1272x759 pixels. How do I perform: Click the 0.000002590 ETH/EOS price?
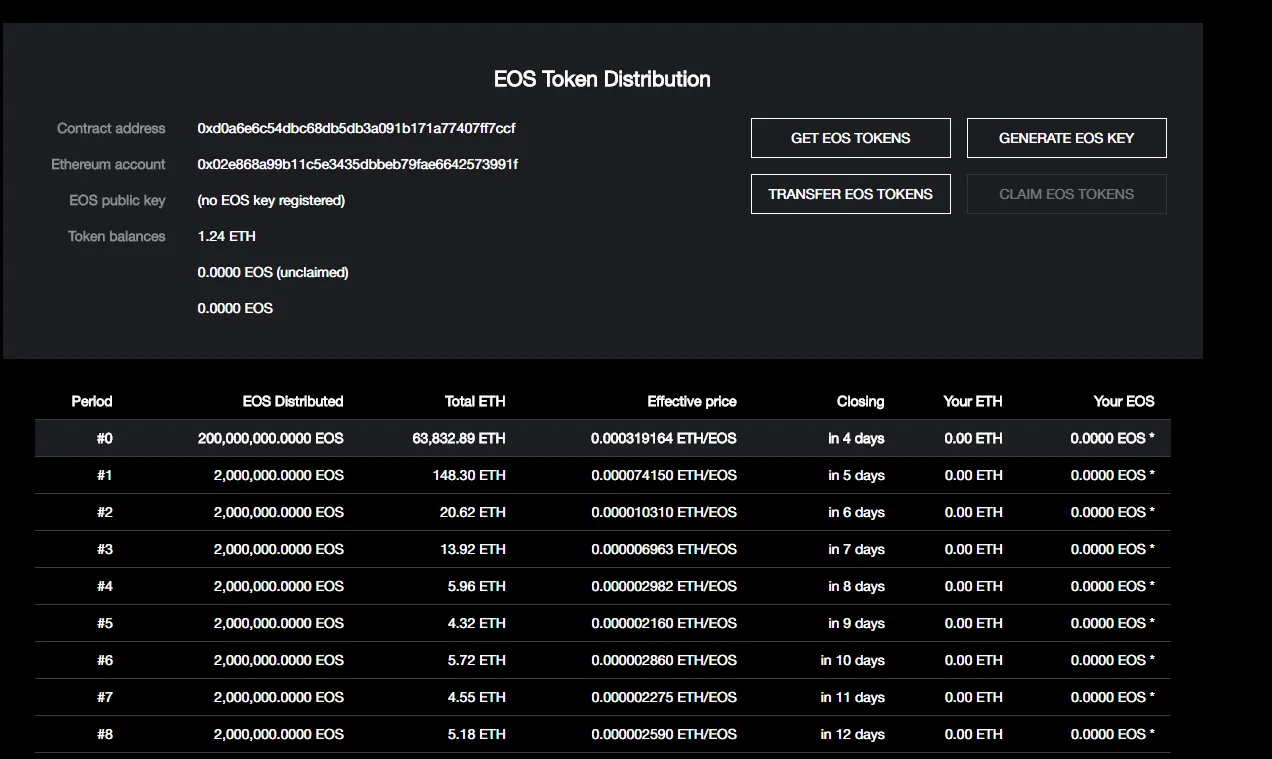tap(664, 734)
